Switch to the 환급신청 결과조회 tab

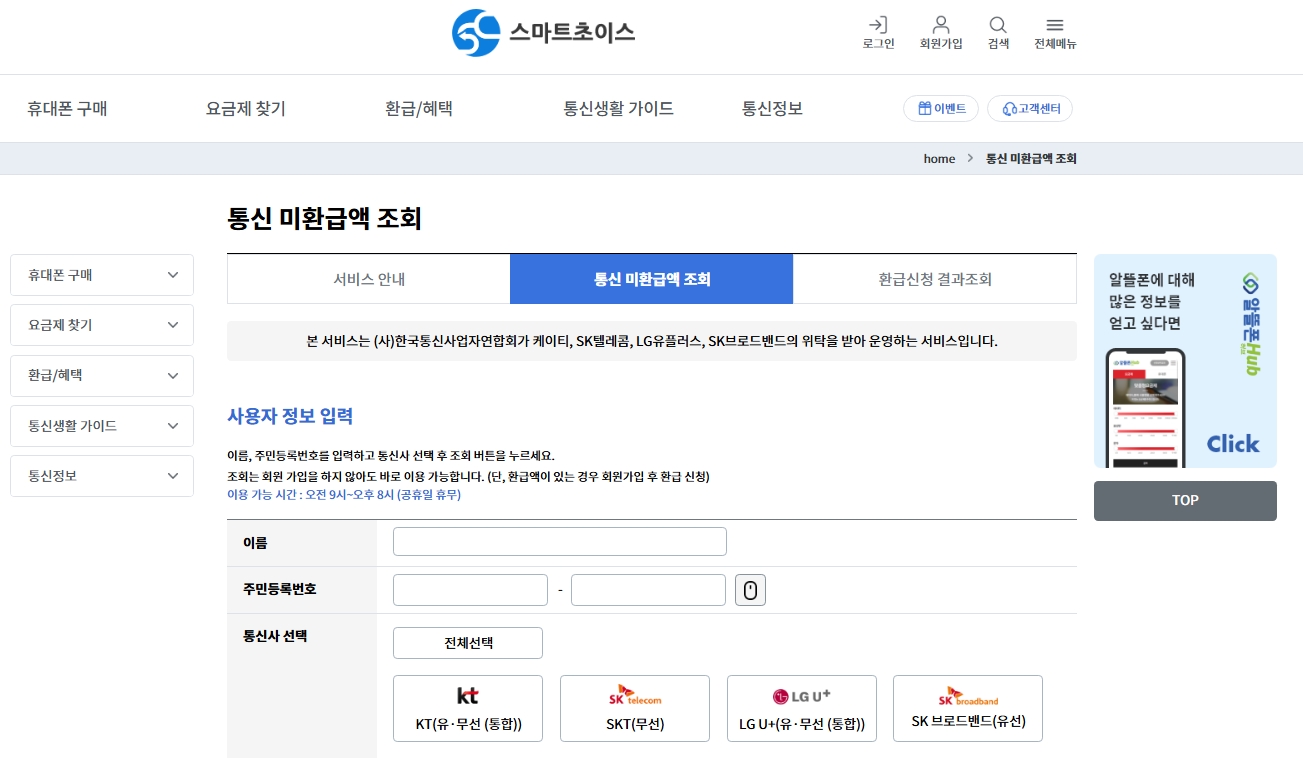click(934, 278)
